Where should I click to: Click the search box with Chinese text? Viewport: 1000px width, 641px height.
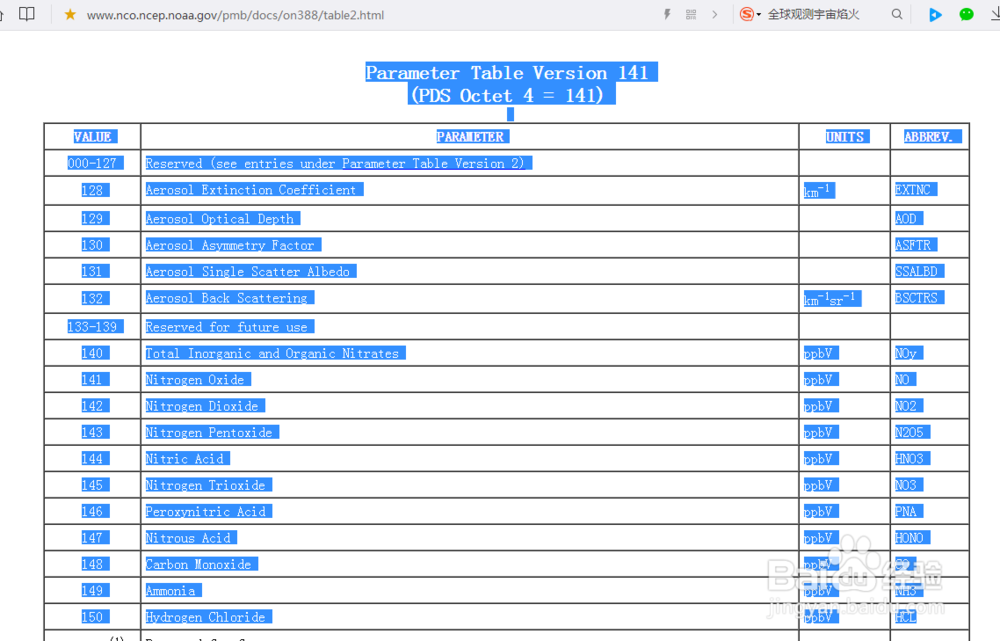(813, 15)
